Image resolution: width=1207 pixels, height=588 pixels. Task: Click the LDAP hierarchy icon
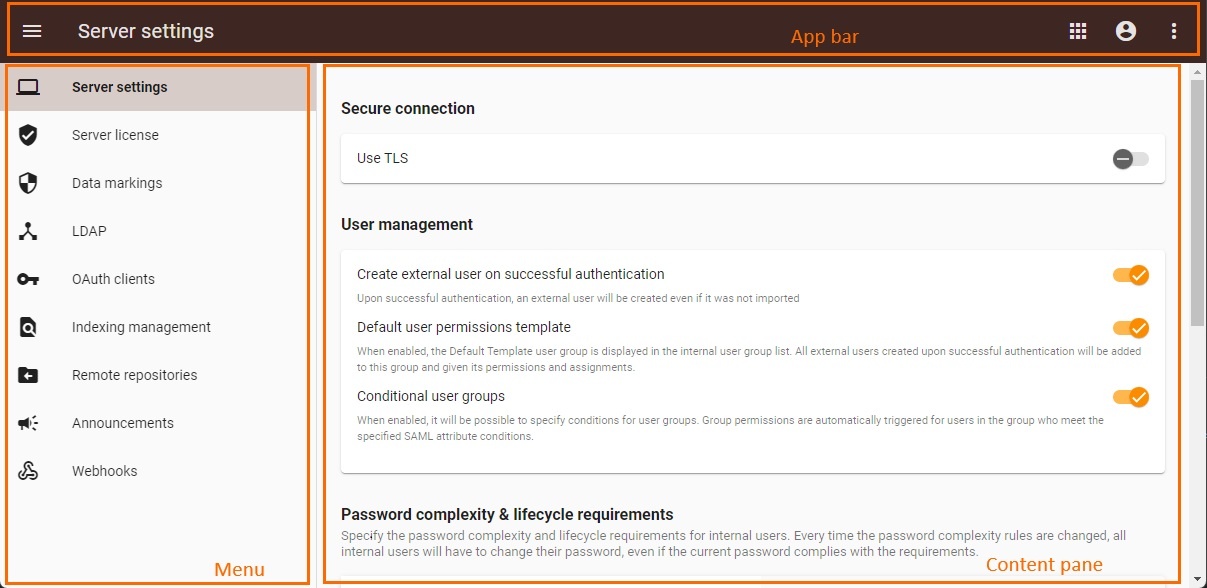[28, 231]
